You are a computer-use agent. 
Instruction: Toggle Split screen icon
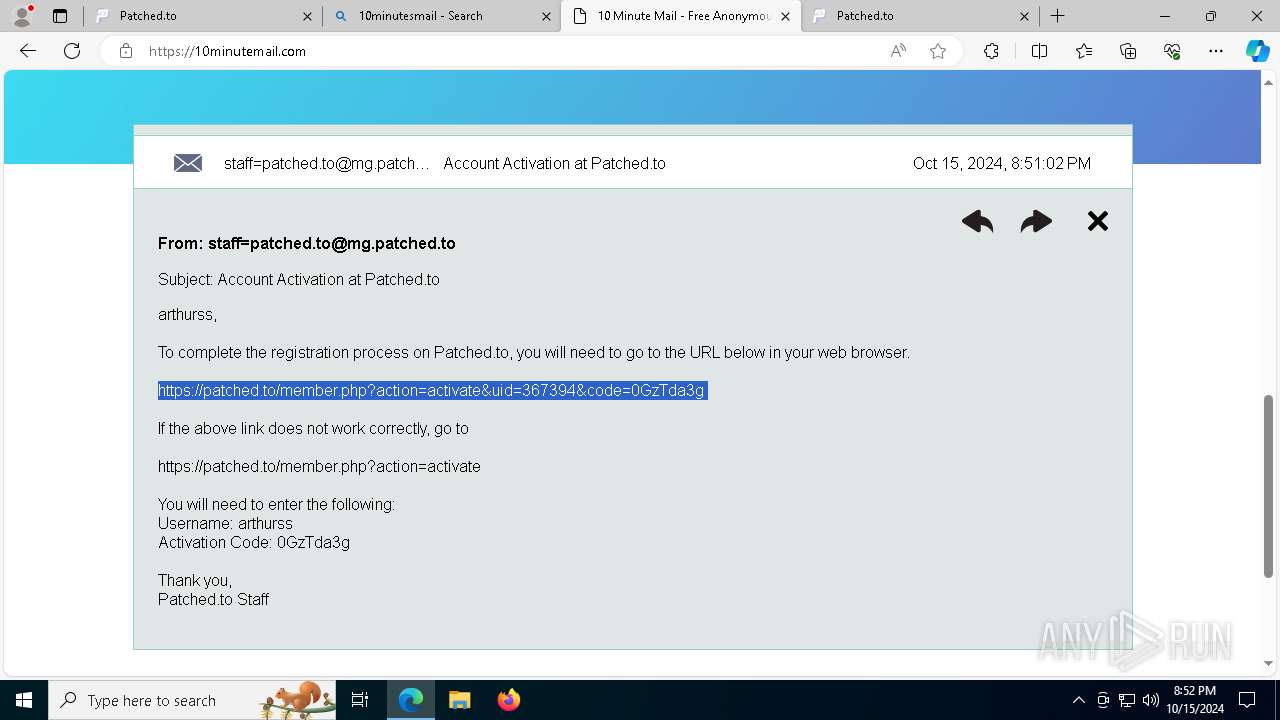pos(1039,51)
